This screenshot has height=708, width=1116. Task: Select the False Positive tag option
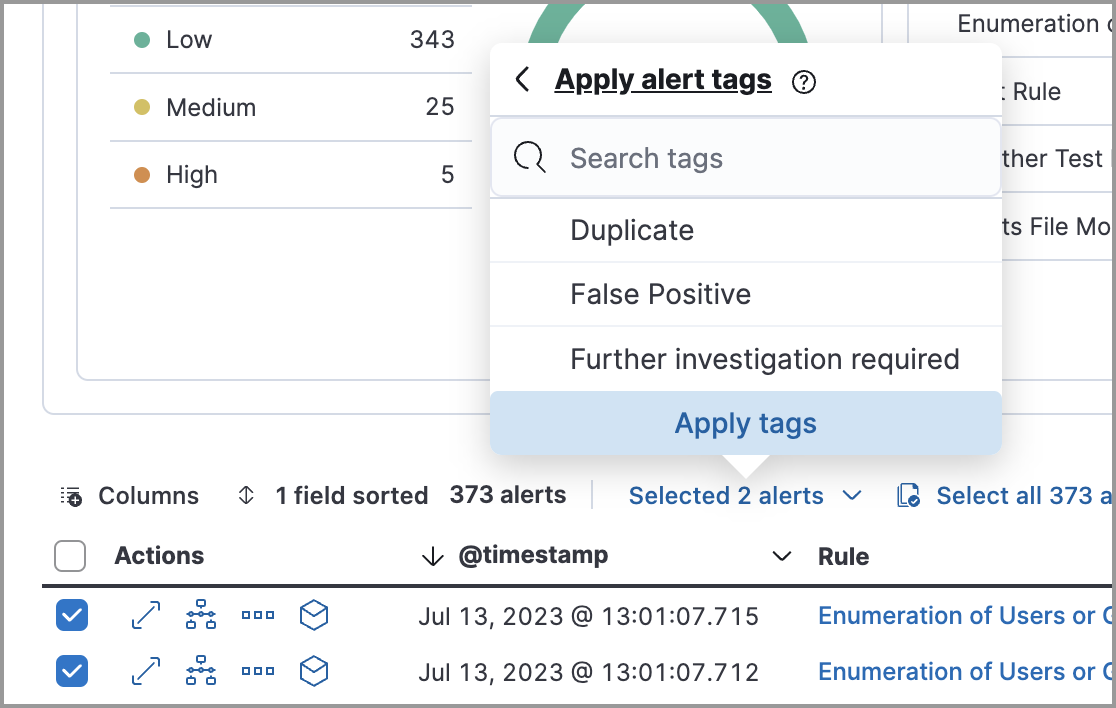pyautogui.click(x=660, y=293)
